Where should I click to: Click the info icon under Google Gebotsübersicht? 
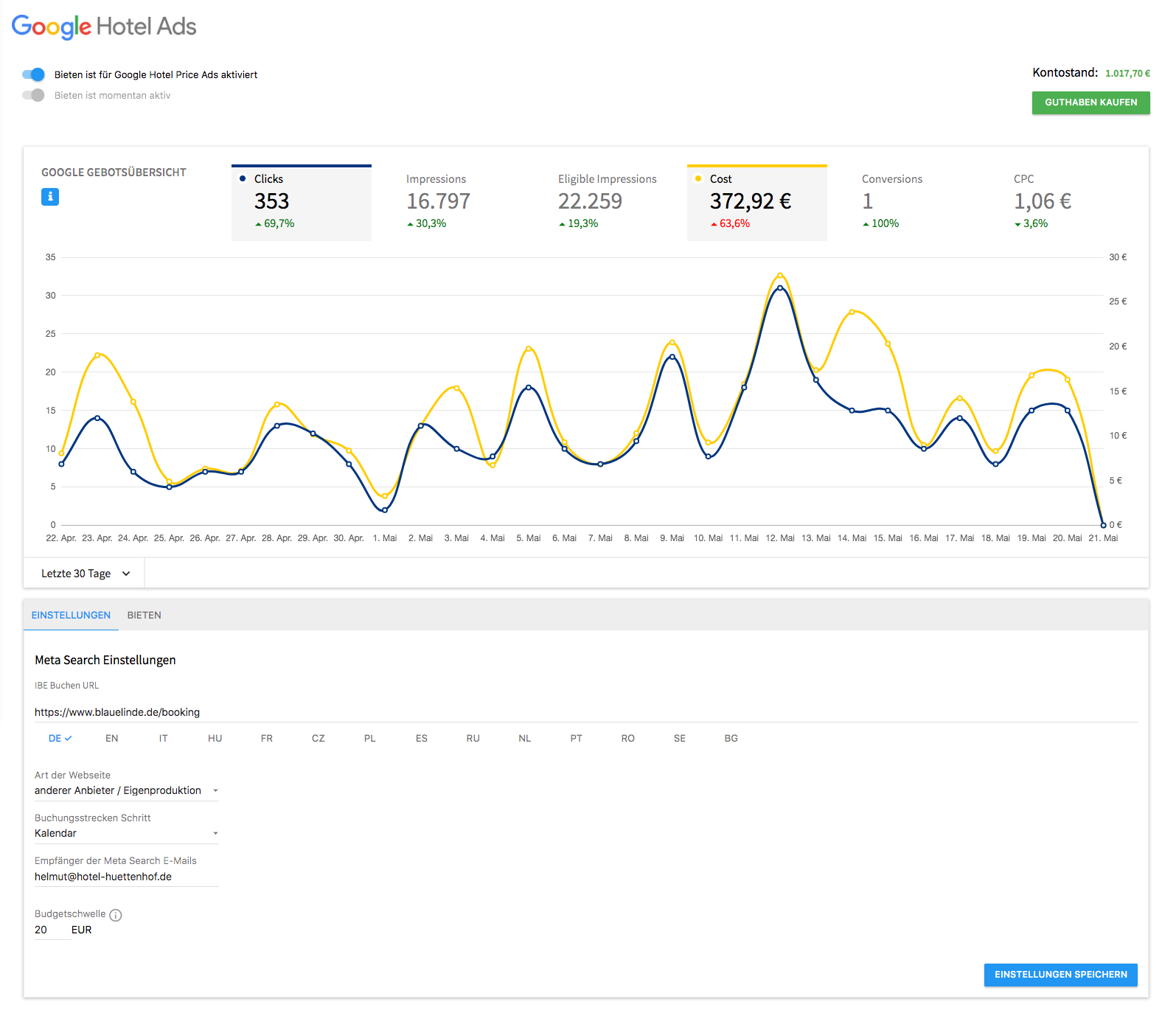point(50,197)
